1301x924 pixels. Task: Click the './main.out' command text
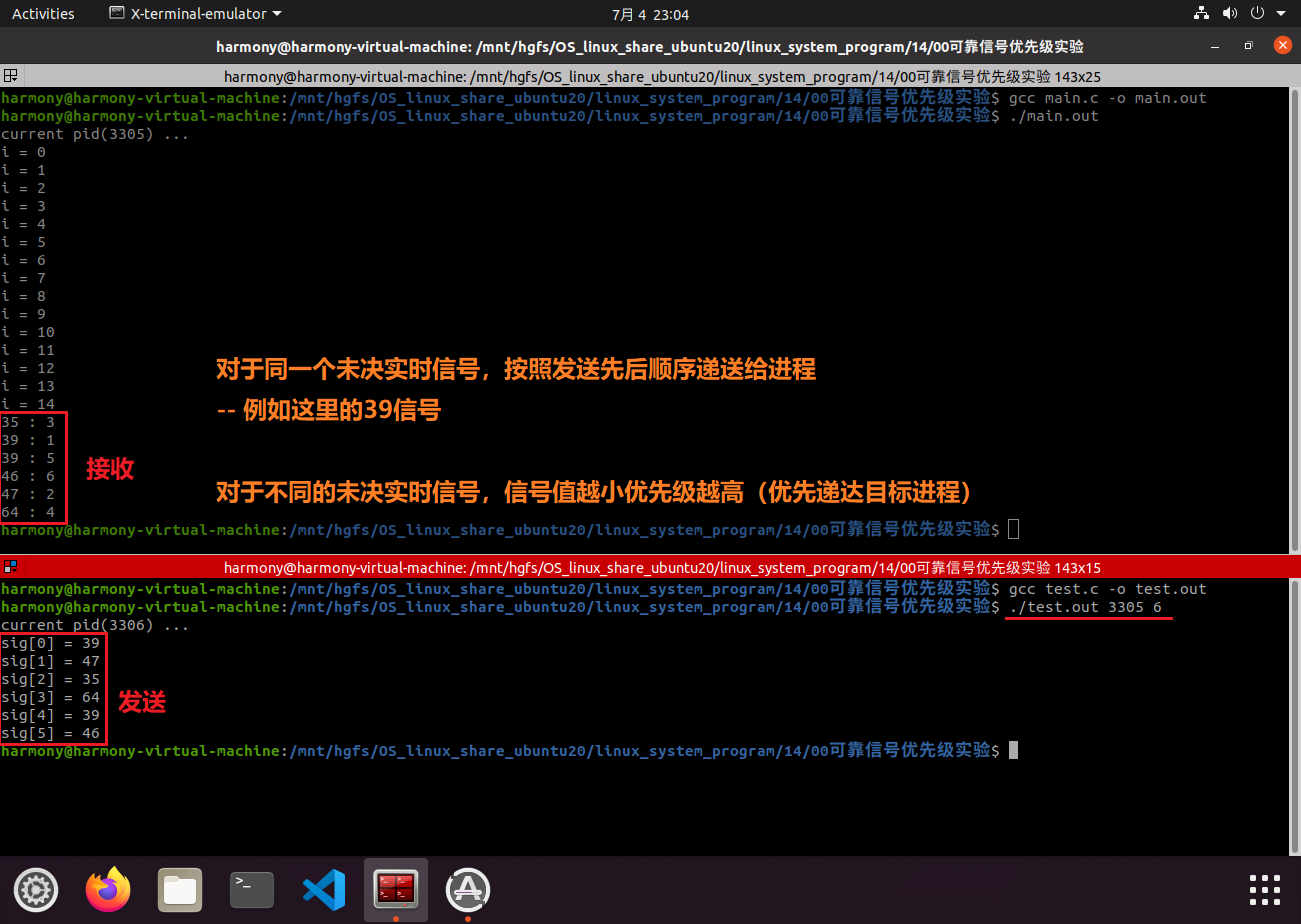pos(1054,116)
